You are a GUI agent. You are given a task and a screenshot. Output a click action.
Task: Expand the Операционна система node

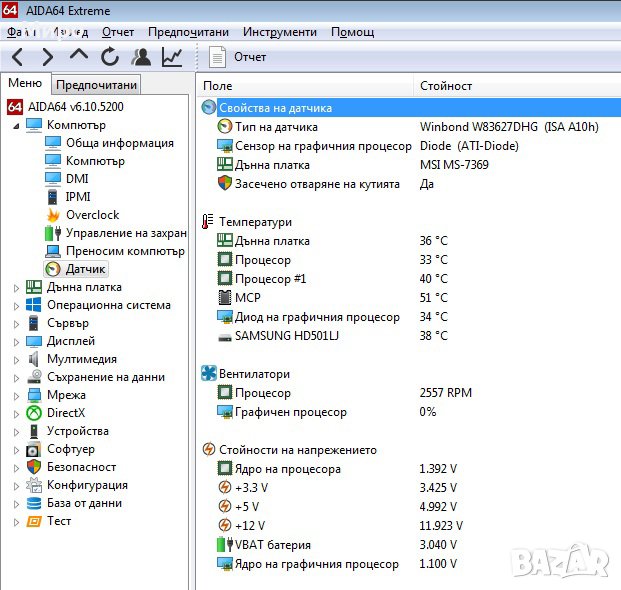pyautogui.click(x=16, y=306)
